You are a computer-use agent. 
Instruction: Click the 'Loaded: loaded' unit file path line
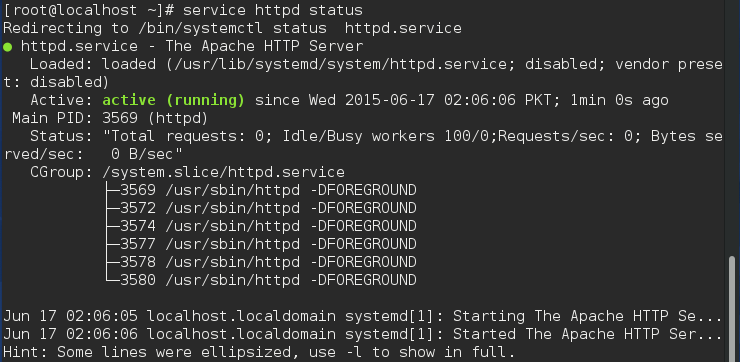(376, 64)
